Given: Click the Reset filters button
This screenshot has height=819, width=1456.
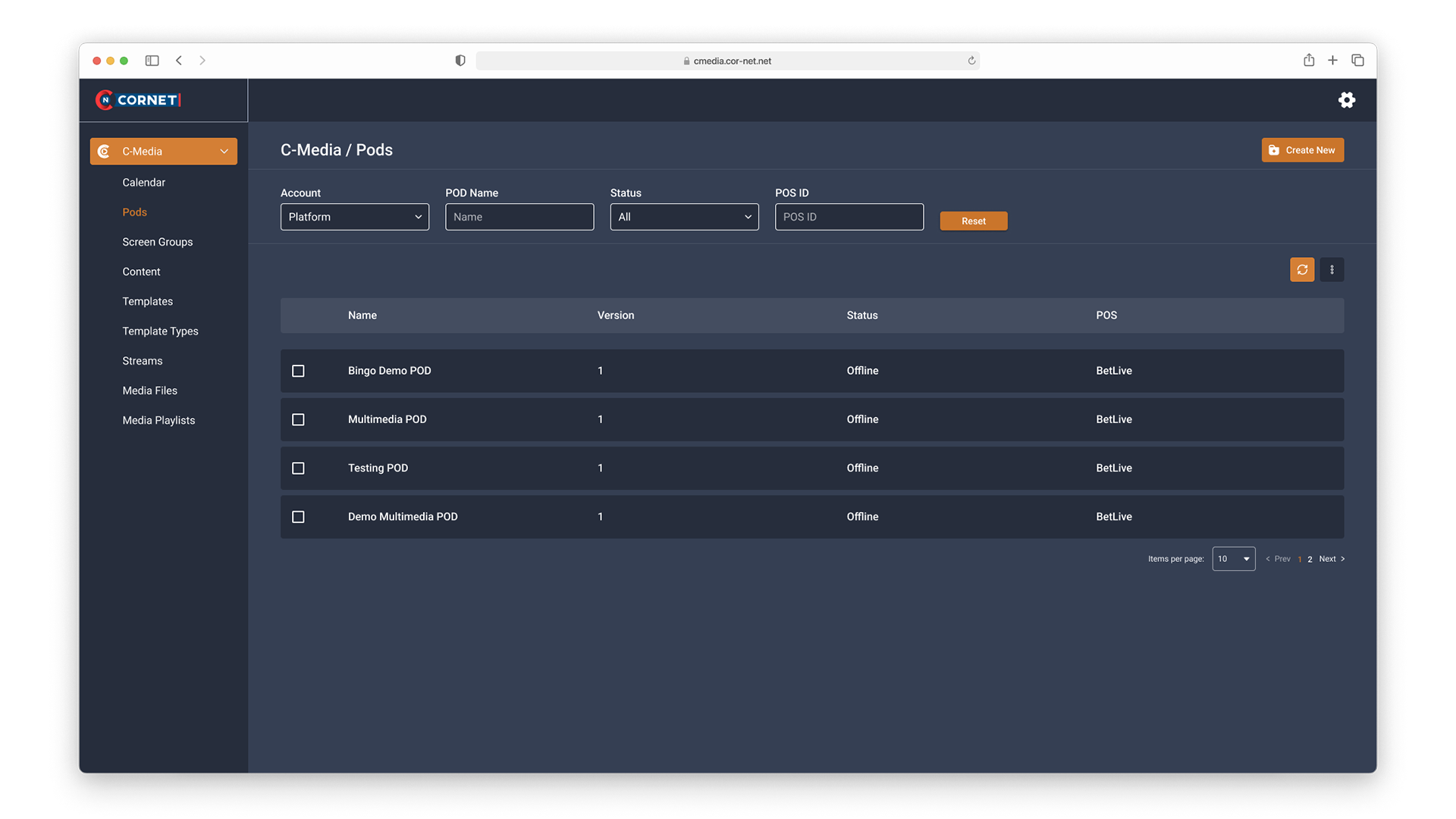Looking at the screenshot, I should point(973,221).
